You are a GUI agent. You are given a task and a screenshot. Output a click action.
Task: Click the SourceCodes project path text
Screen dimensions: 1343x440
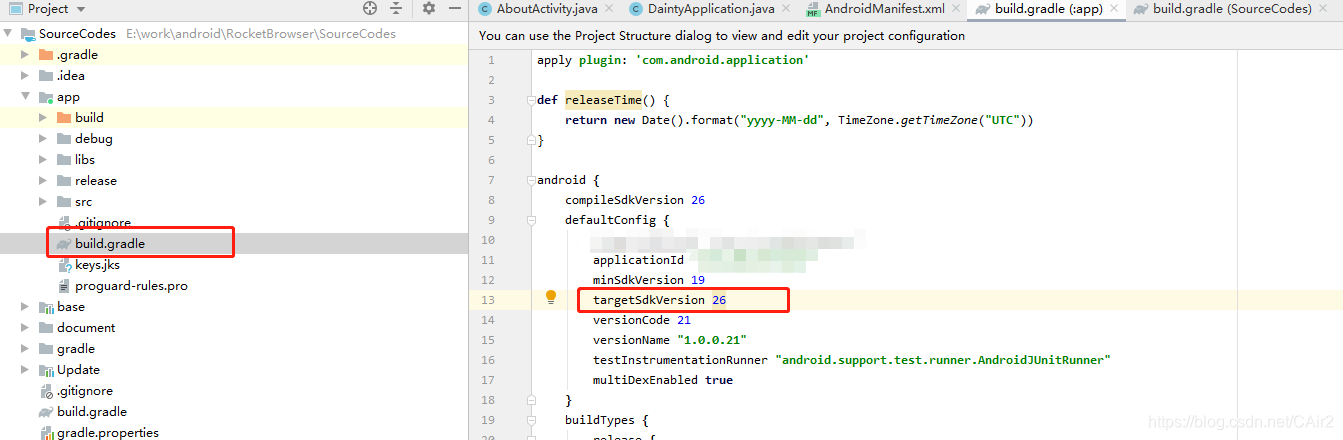(x=261, y=34)
